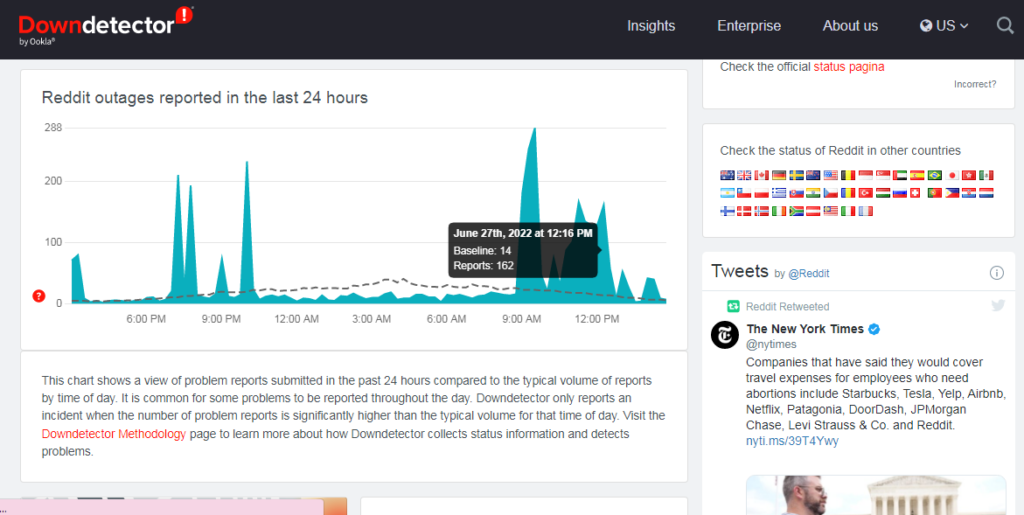Select the South Africa flag

pos(797,211)
